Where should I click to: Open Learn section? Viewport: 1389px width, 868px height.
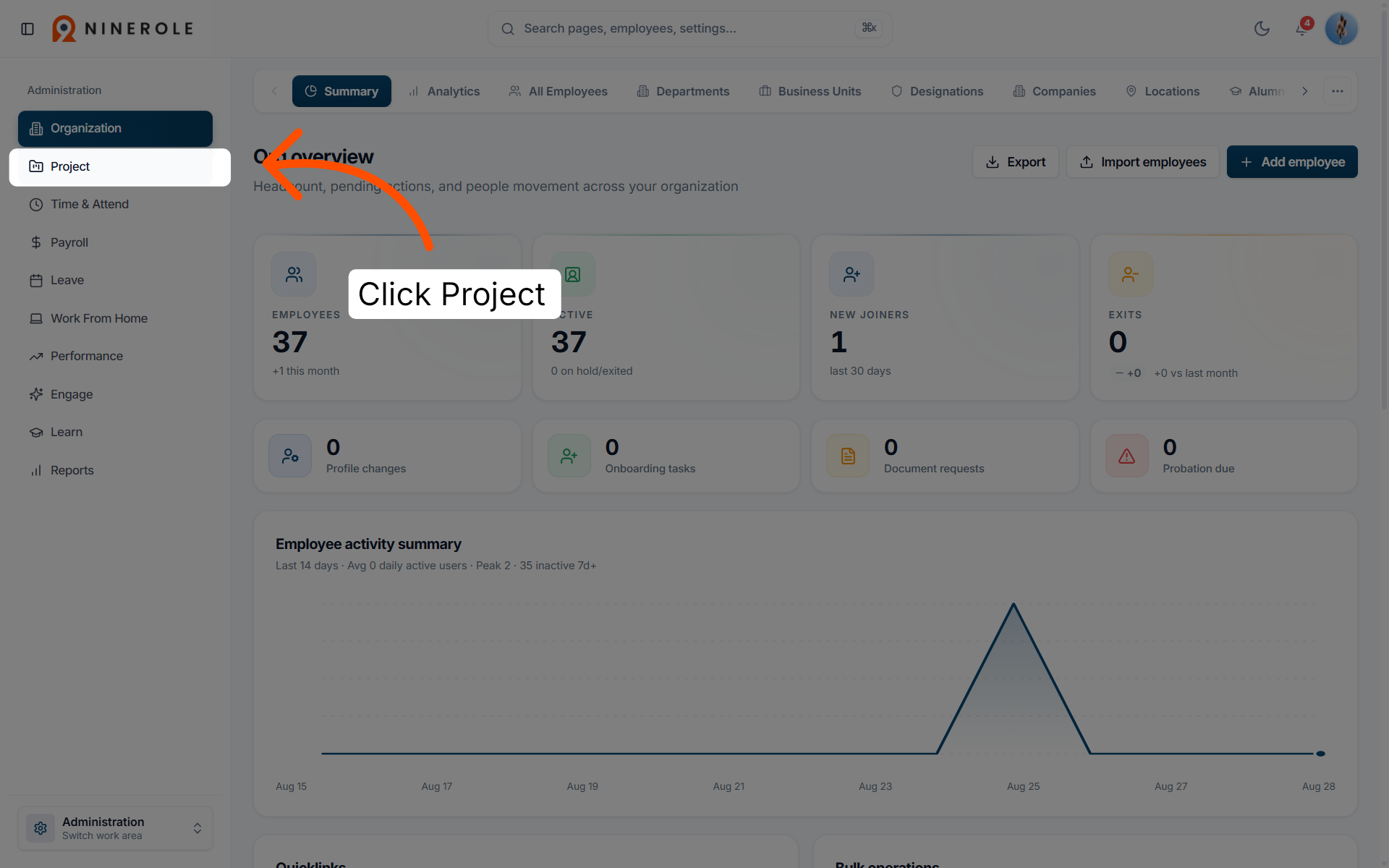[115, 433]
